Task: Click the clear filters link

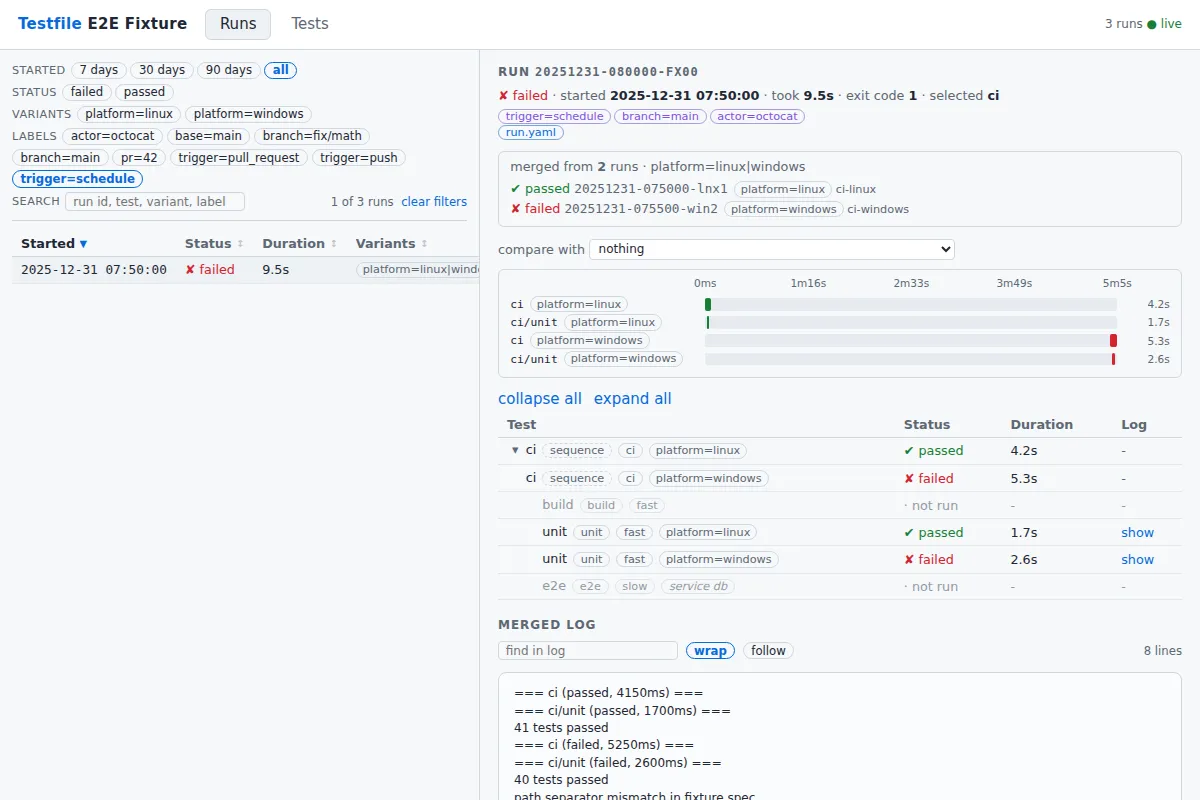Action: pos(434,202)
